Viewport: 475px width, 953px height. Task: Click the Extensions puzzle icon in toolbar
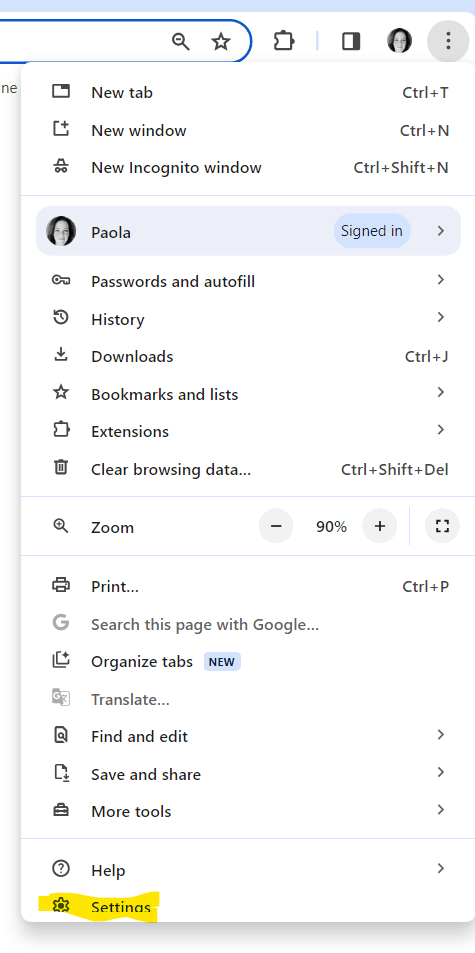(284, 41)
